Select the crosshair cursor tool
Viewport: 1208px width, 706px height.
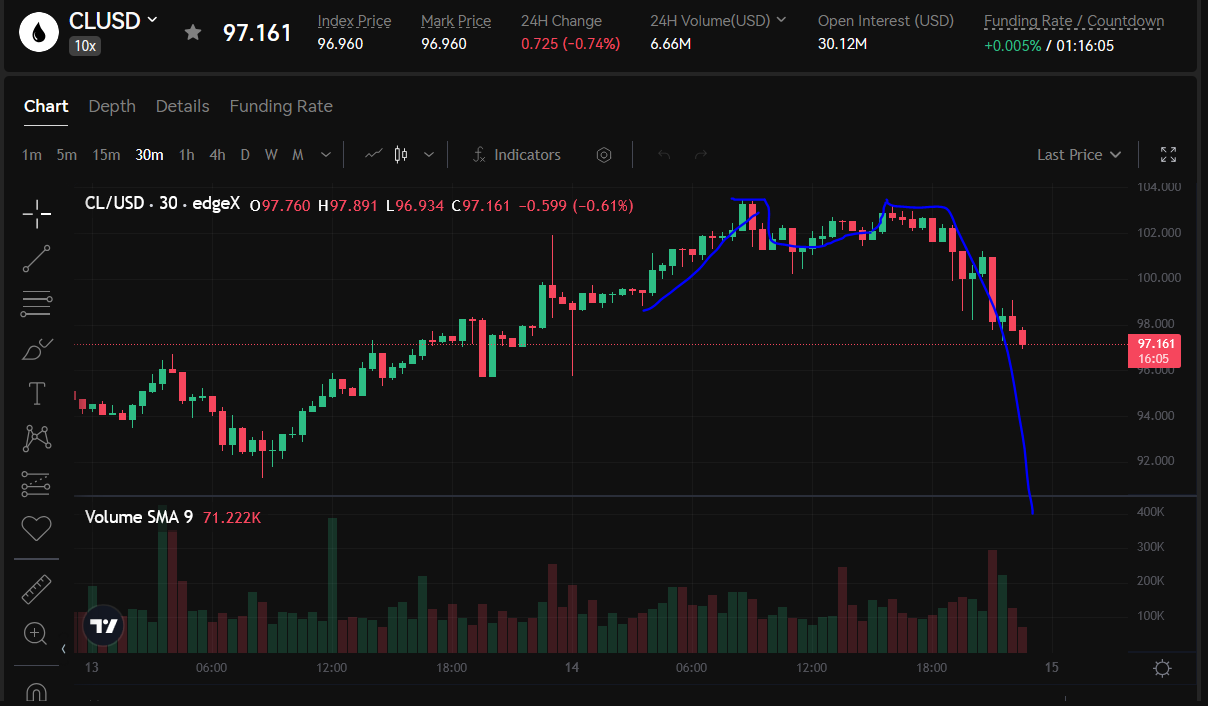tap(37, 213)
